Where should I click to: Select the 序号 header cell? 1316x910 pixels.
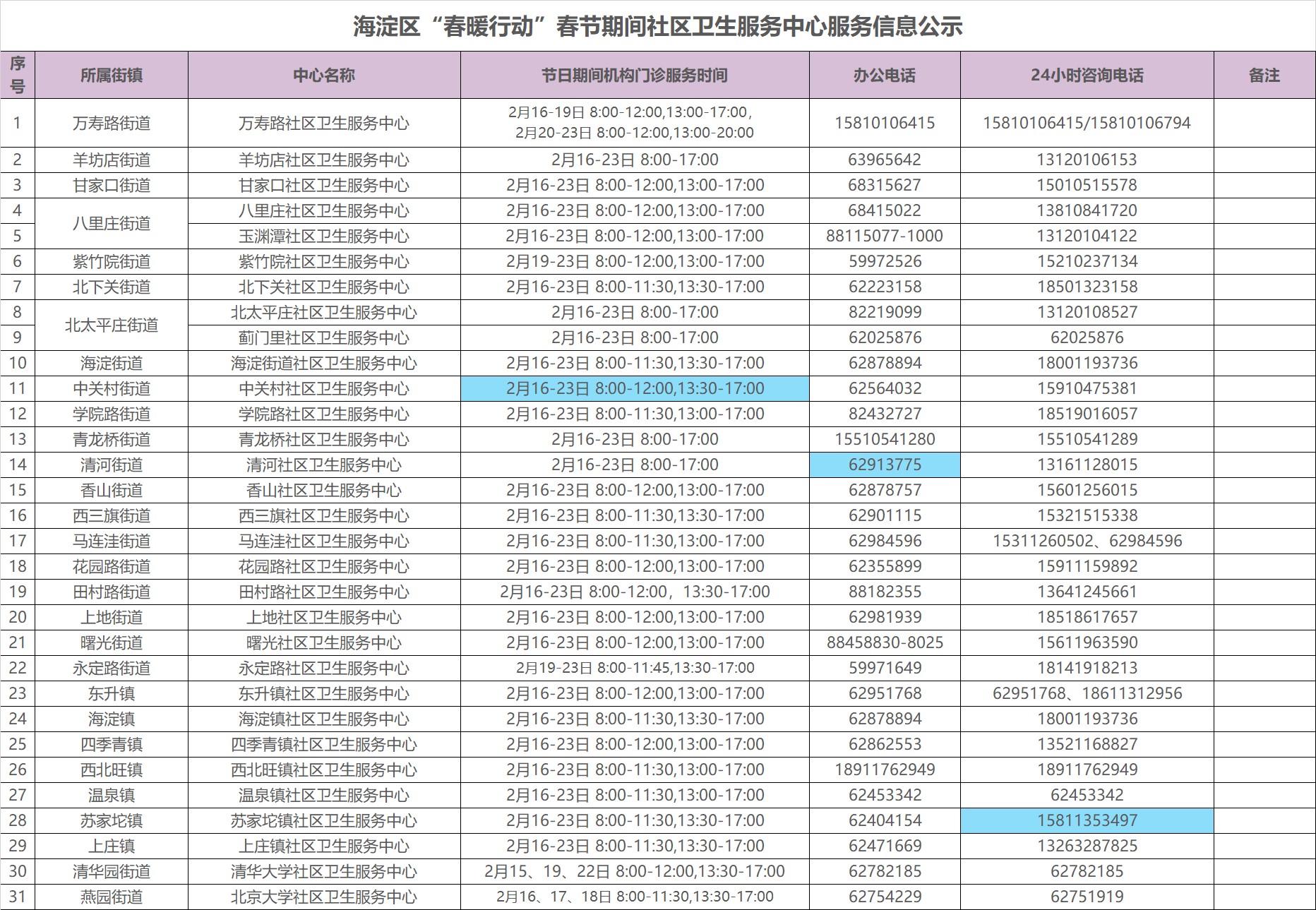coord(18,75)
